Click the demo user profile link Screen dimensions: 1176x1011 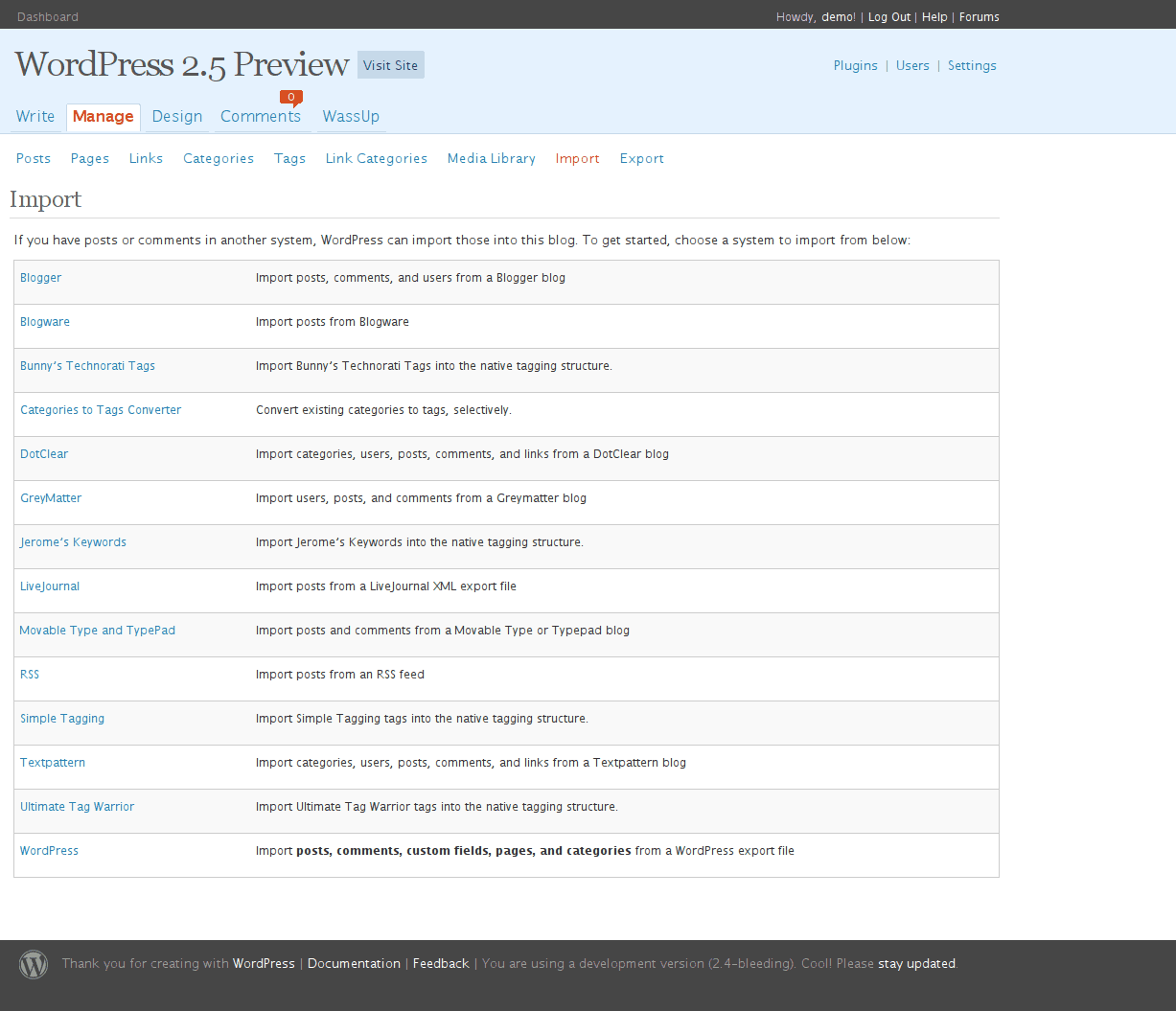click(837, 16)
